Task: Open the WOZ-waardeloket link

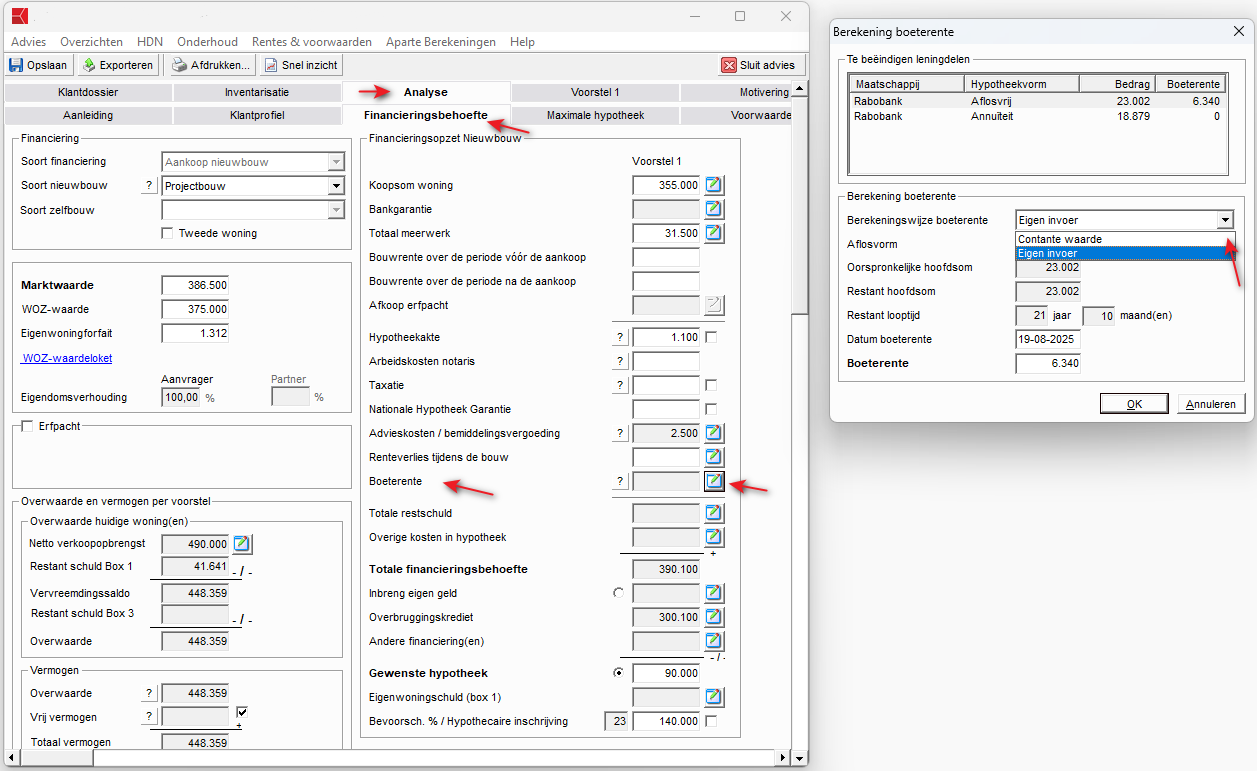Action: coord(66,357)
